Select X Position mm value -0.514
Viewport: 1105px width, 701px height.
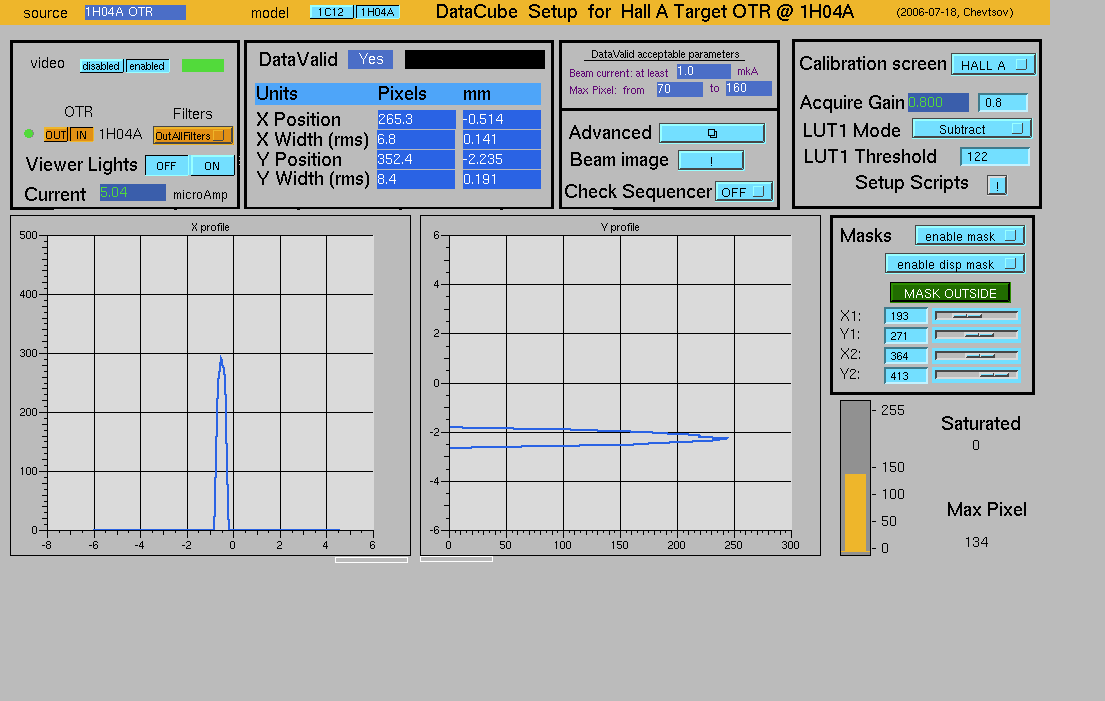coord(501,119)
